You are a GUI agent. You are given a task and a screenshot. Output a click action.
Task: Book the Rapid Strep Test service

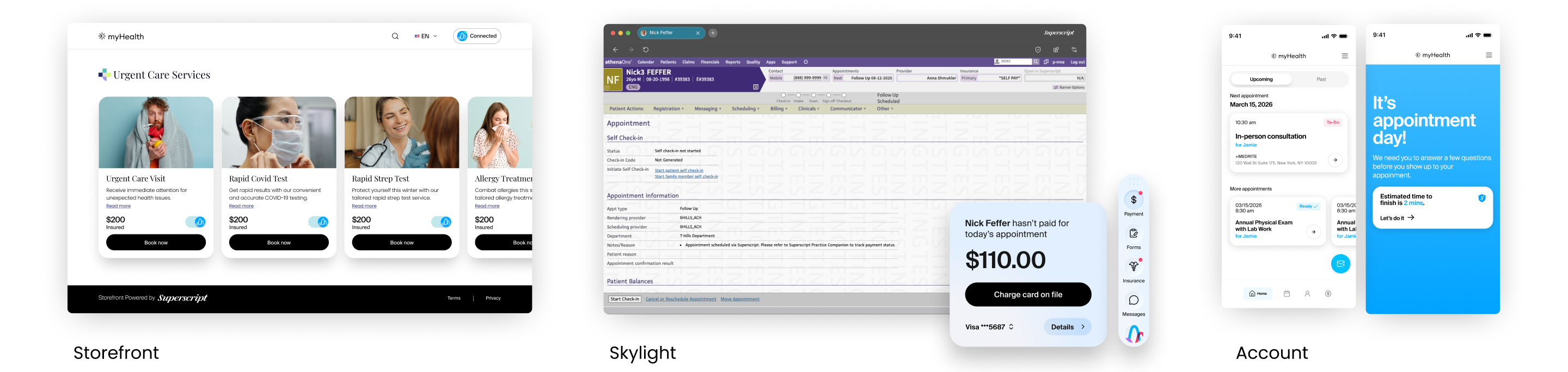click(x=402, y=243)
